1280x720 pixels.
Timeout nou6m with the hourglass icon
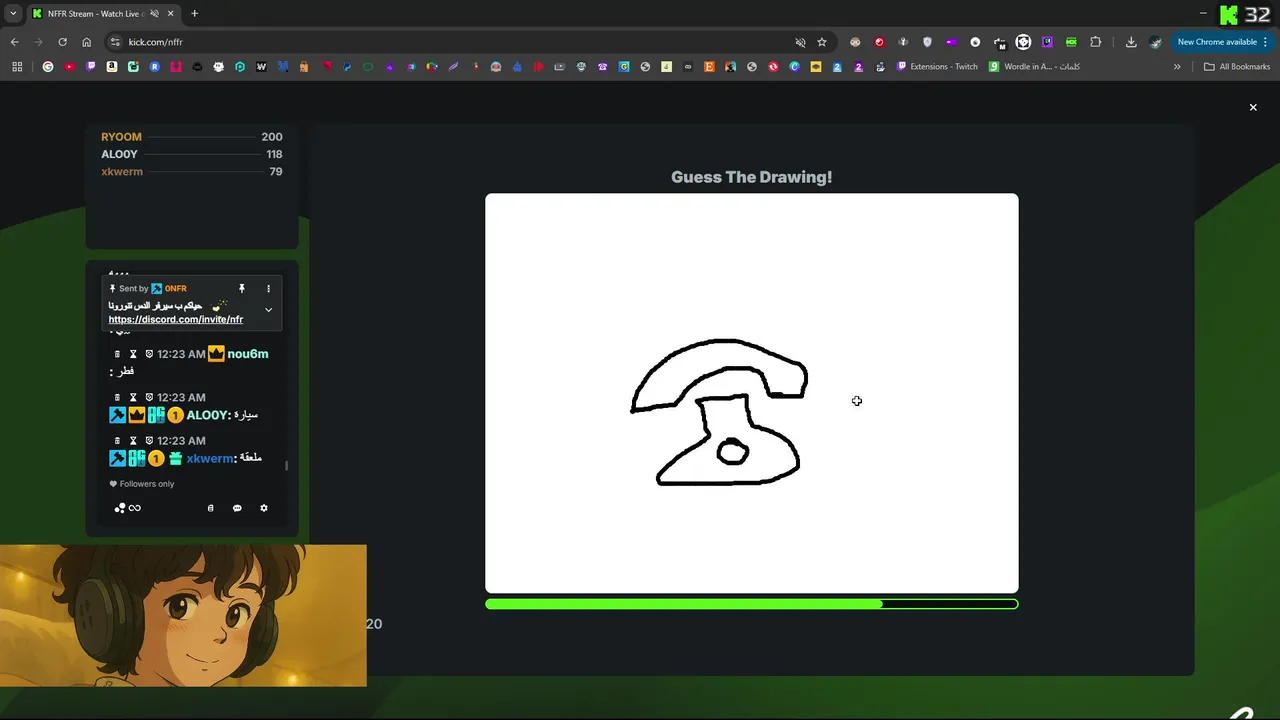pos(133,354)
